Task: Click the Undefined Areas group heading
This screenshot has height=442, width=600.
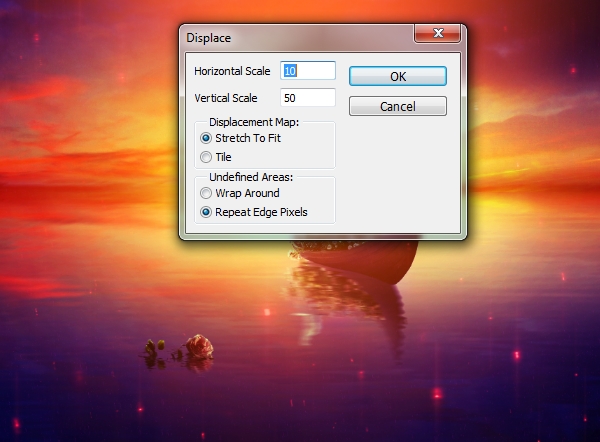Action: click(251, 177)
